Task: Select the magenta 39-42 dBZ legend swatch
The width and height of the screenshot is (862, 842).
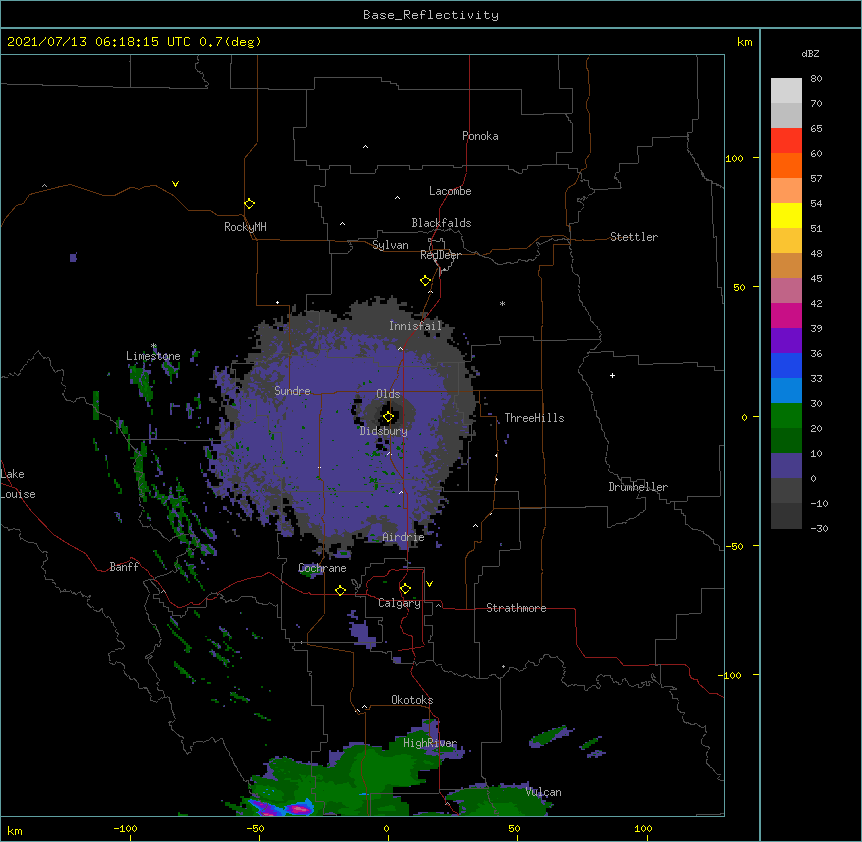Action: point(786,315)
